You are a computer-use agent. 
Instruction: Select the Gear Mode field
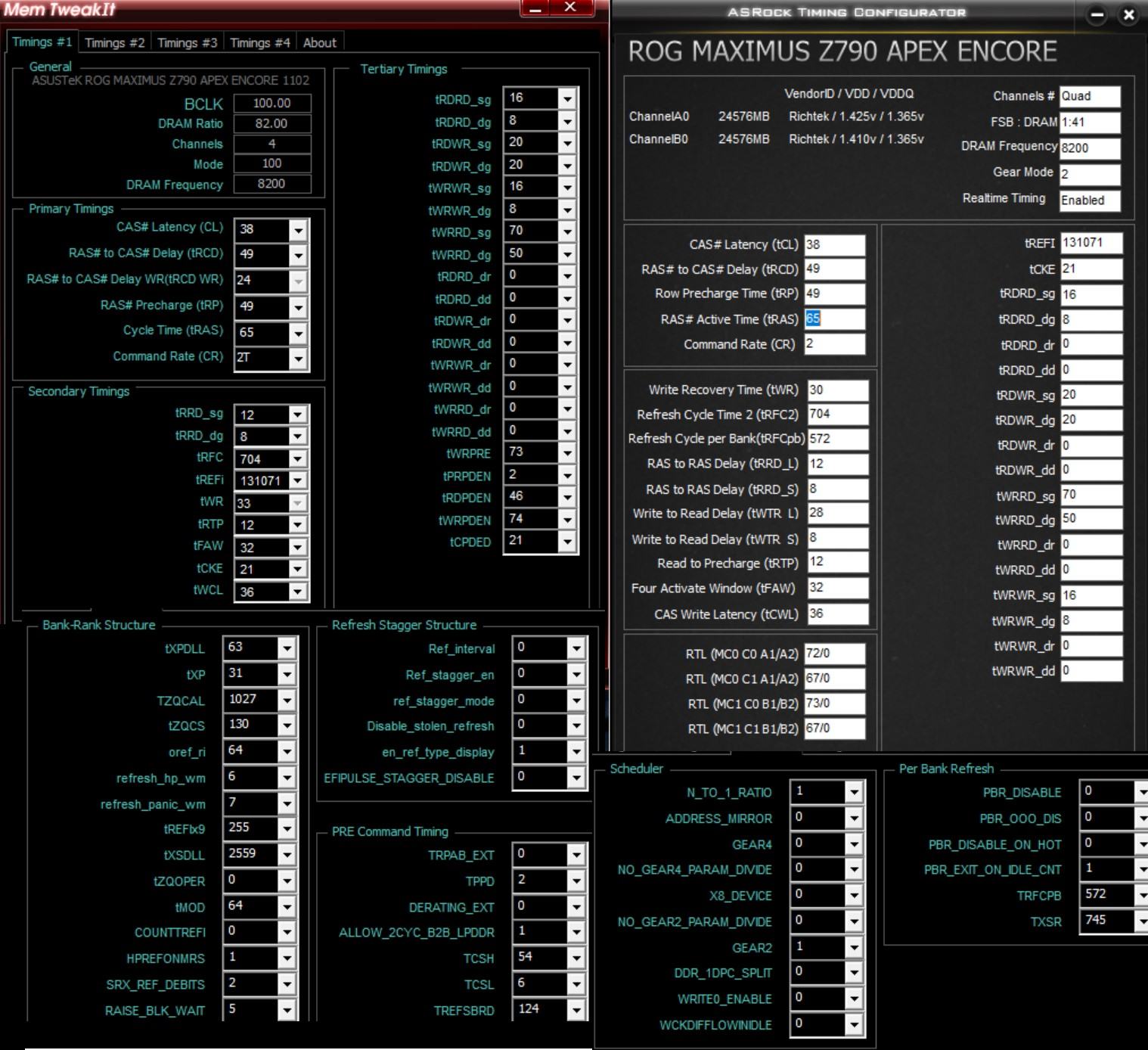click(x=1090, y=174)
